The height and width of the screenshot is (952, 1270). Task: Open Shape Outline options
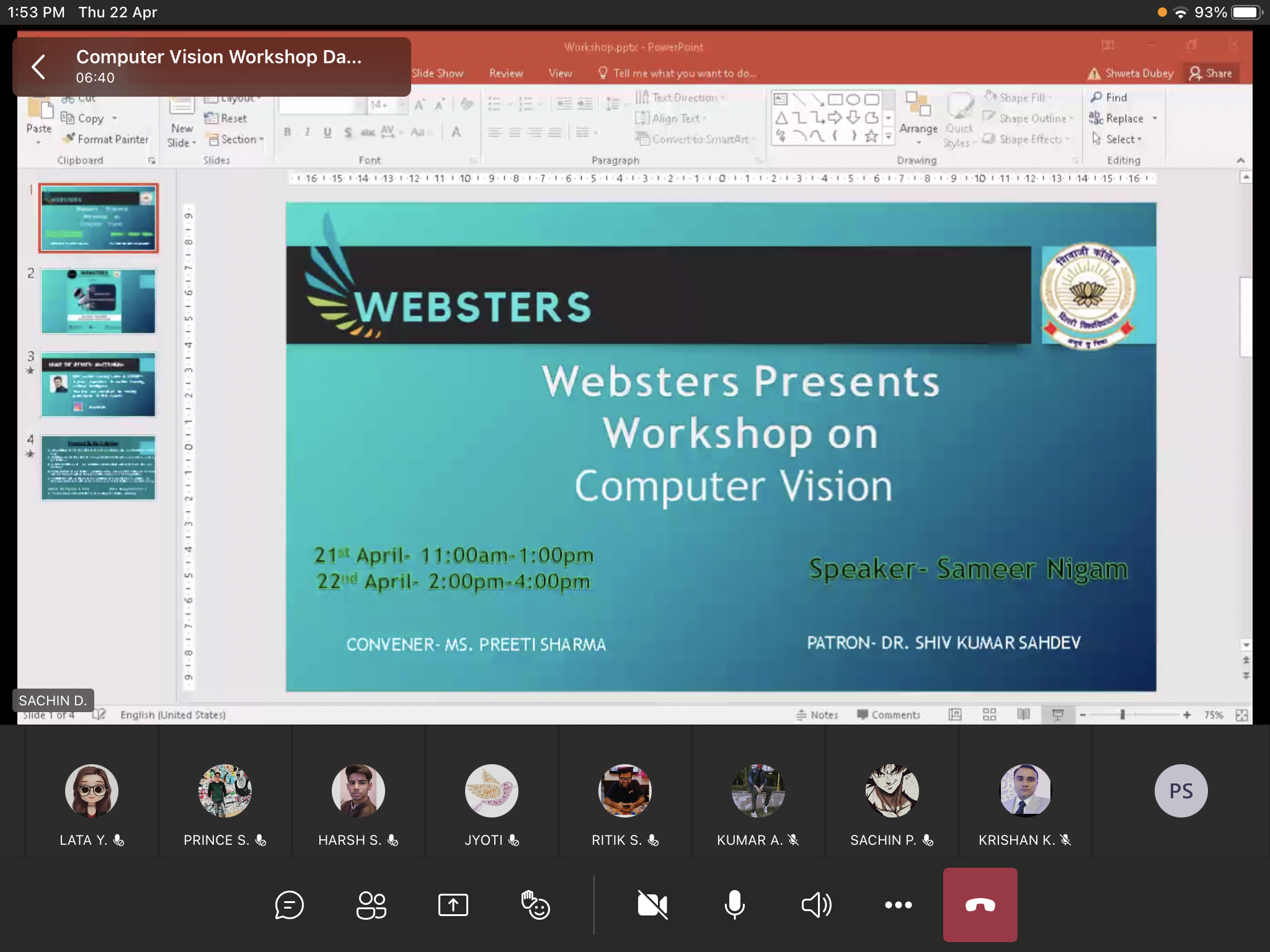[x=1029, y=118]
